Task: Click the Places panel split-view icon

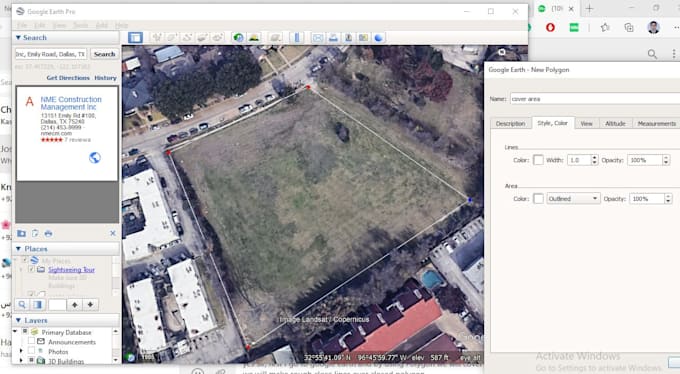Action: 38,305
